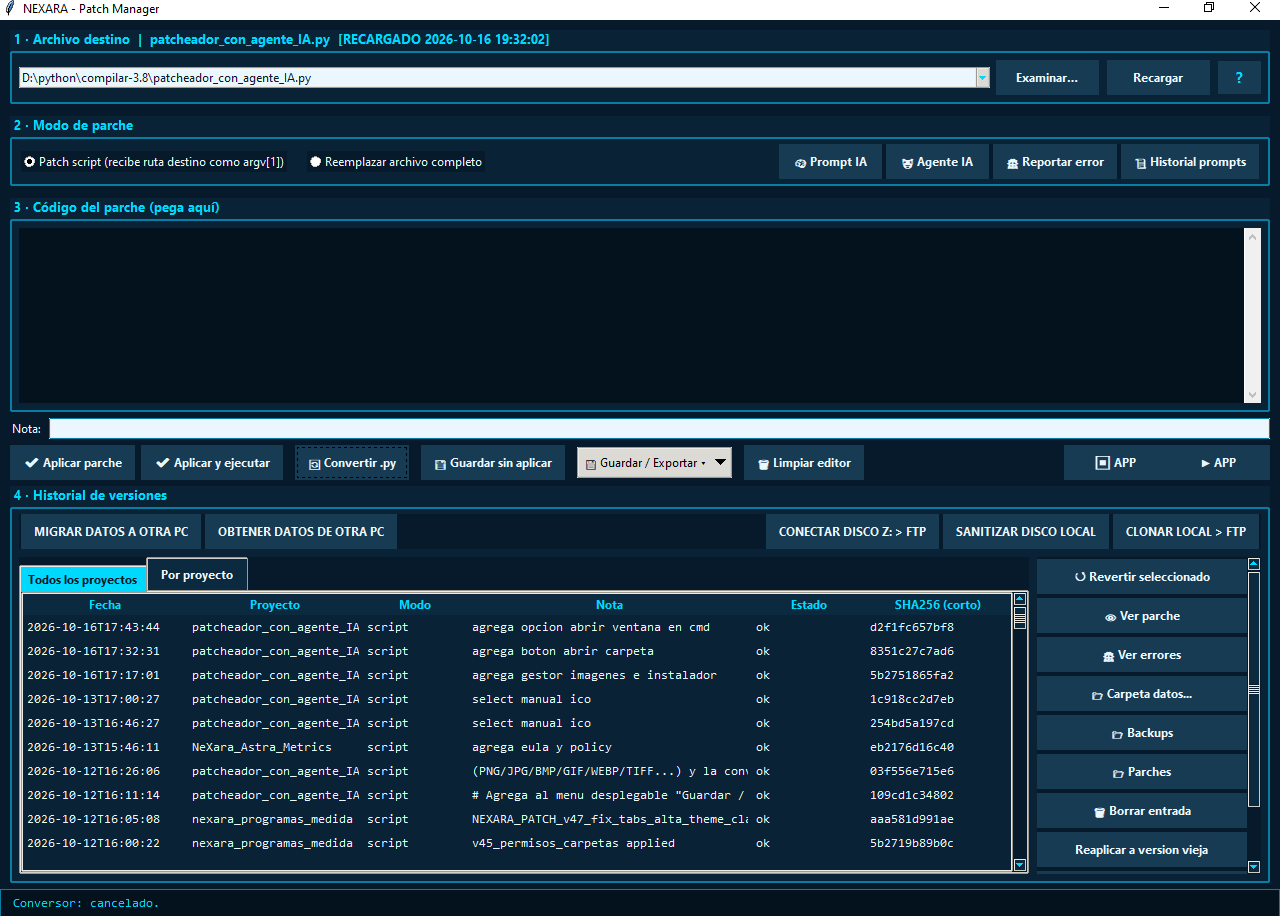1280x916 pixels.
Task: Click Aplicar parche button
Action: click(73, 463)
